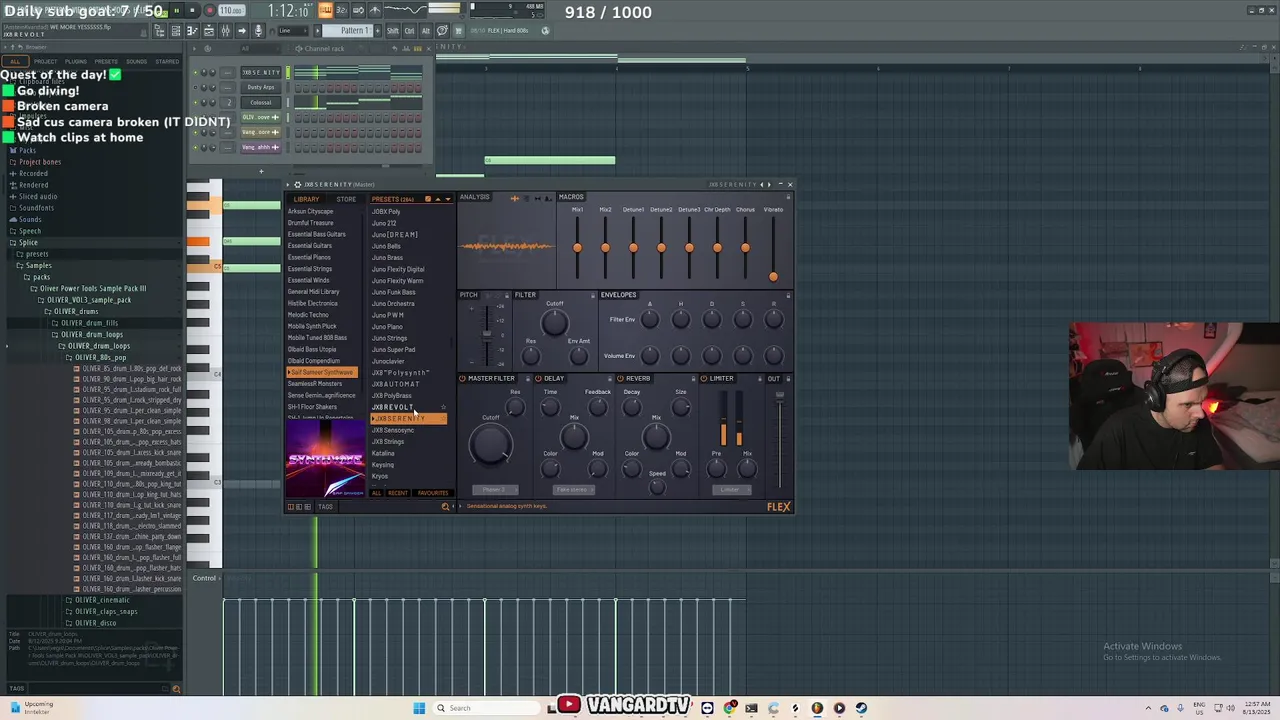Click the stop playback button in transport

point(192,11)
